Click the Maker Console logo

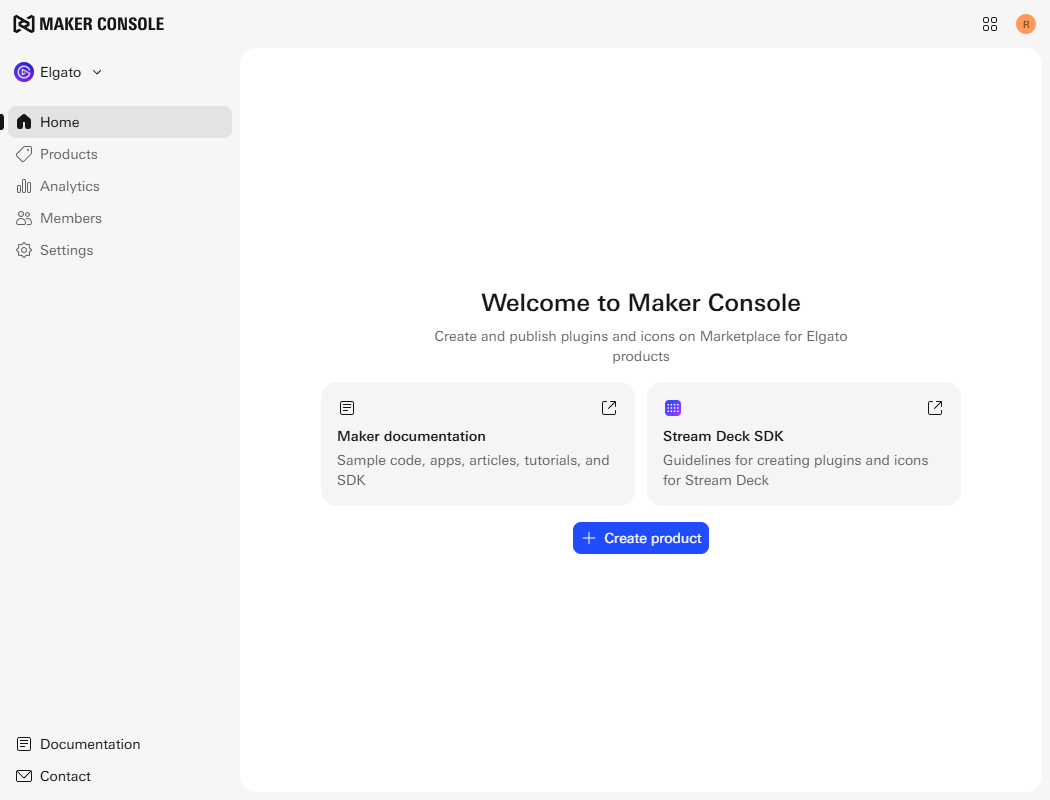88,24
